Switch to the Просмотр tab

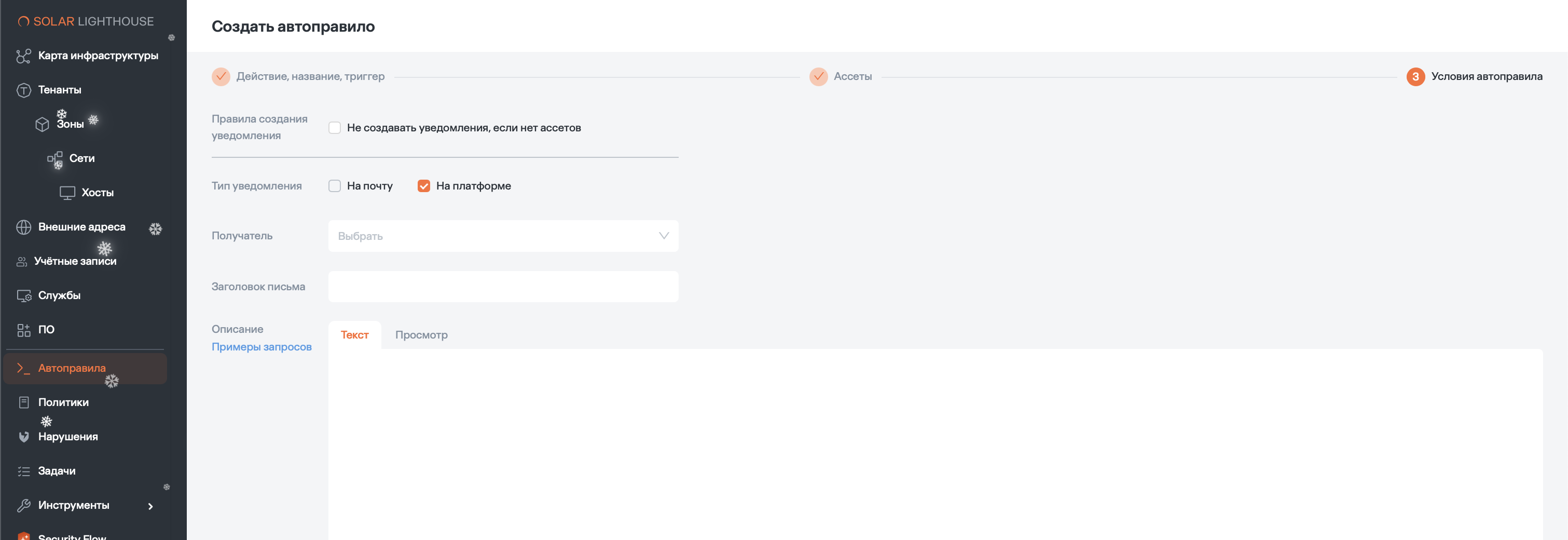[x=421, y=335]
